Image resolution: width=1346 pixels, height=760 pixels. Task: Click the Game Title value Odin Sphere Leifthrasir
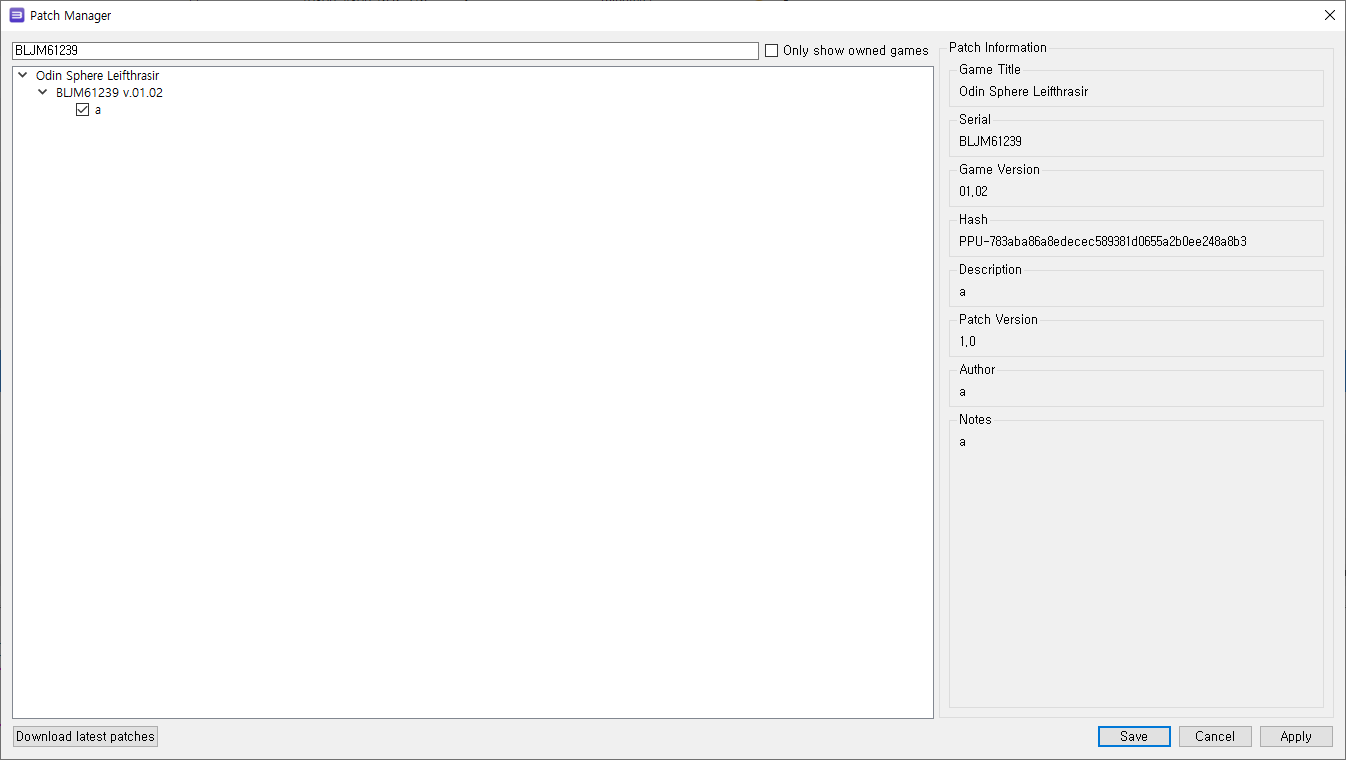point(1023,91)
